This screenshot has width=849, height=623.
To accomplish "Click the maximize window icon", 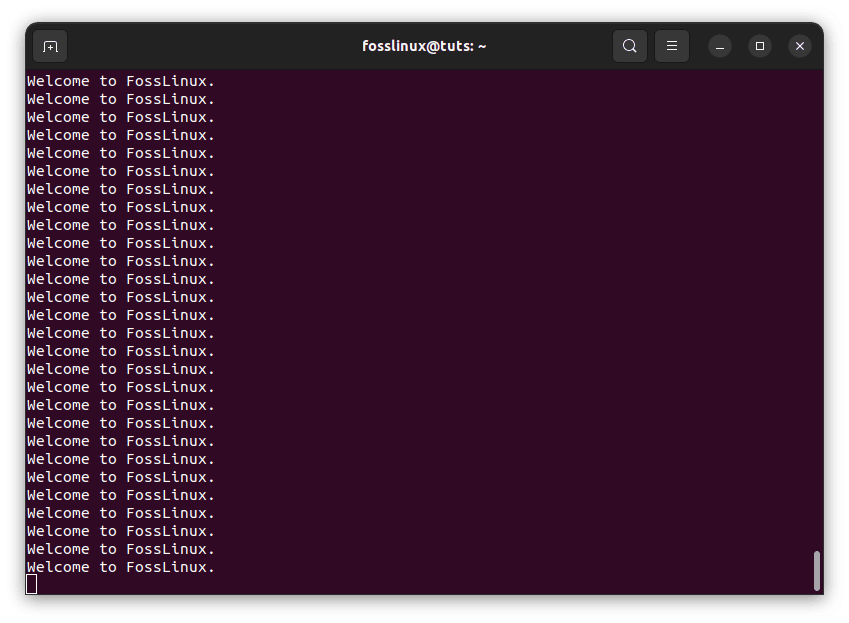I will [760, 46].
